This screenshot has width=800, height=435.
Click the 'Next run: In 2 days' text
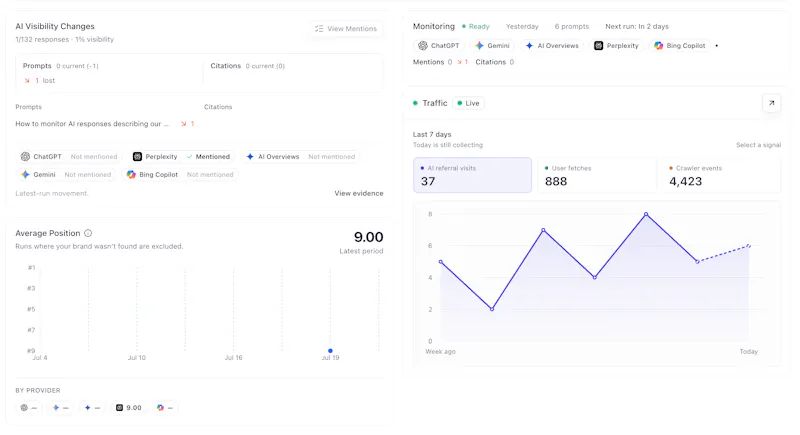637,27
